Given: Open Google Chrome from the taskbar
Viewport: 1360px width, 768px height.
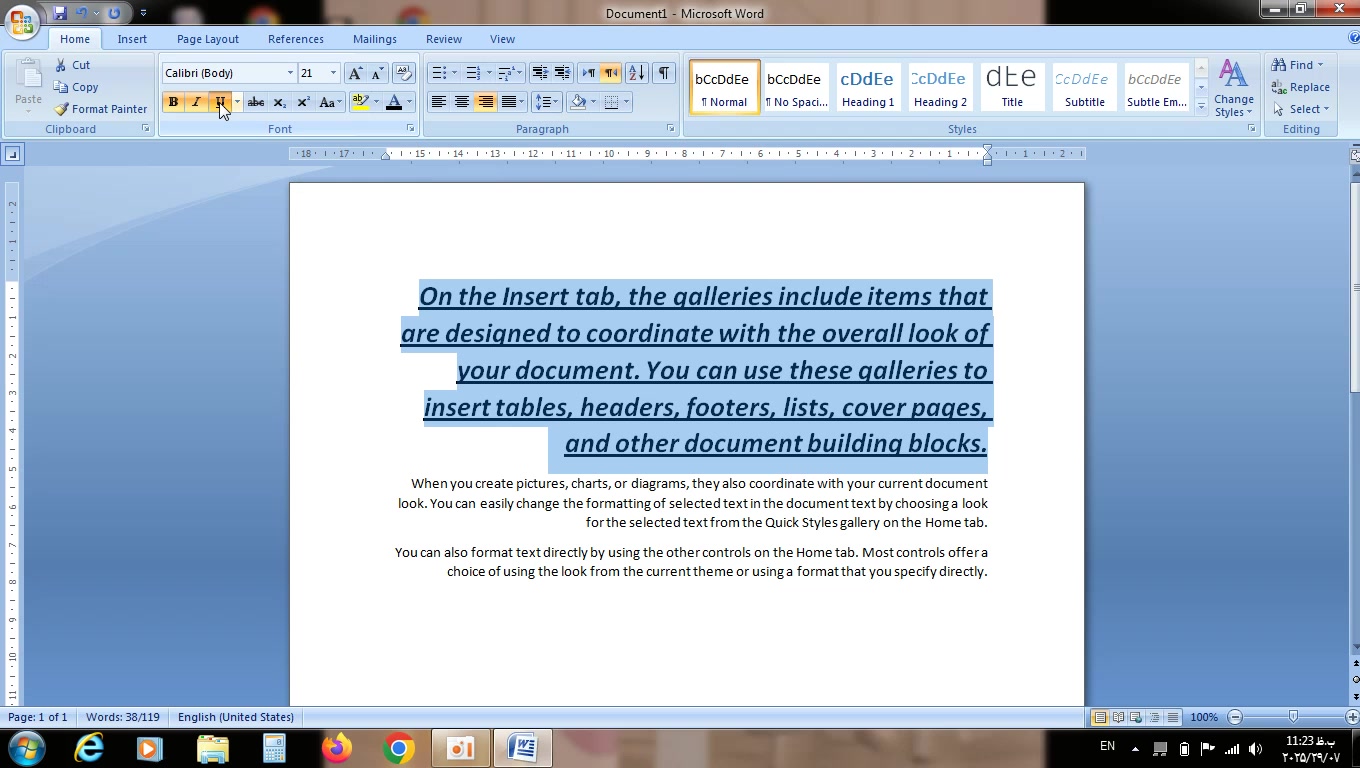Looking at the screenshot, I should tap(399, 748).
